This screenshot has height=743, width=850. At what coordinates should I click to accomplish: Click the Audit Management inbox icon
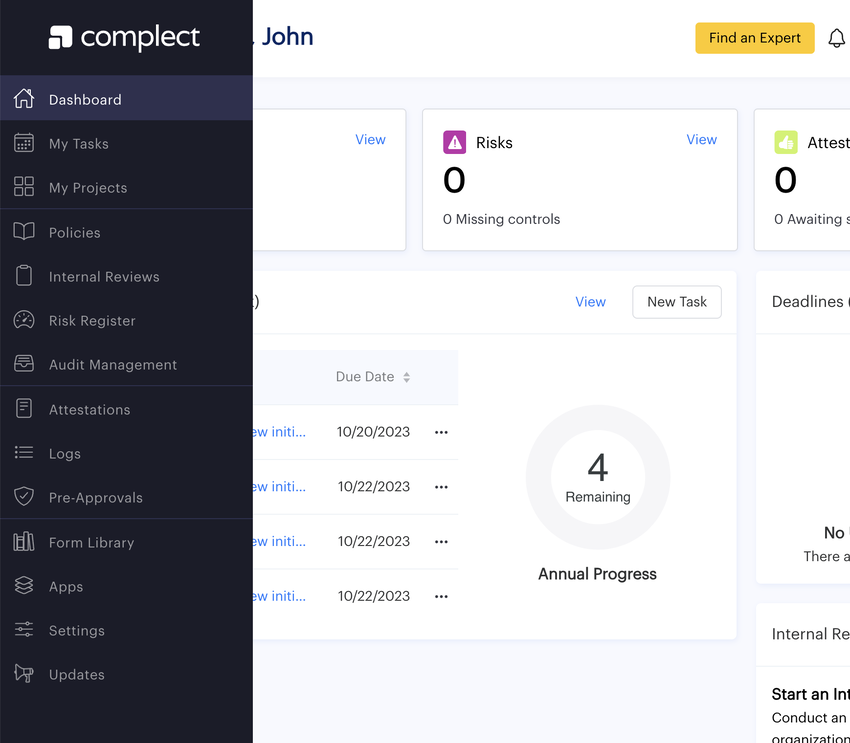24,364
